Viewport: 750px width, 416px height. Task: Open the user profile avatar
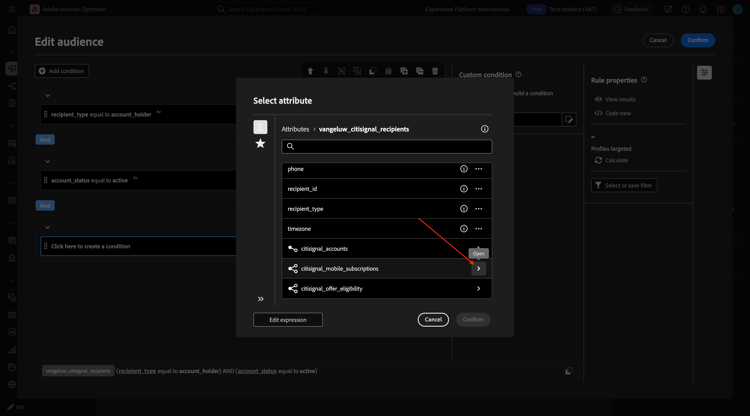pyautogui.click(x=738, y=9)
